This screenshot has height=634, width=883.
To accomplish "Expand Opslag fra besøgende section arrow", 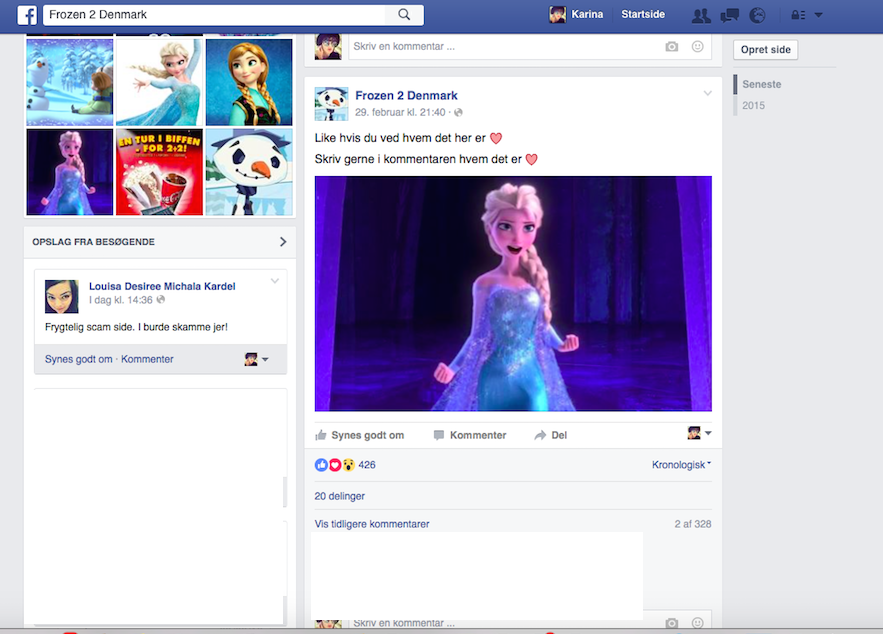I will (283, 242).
